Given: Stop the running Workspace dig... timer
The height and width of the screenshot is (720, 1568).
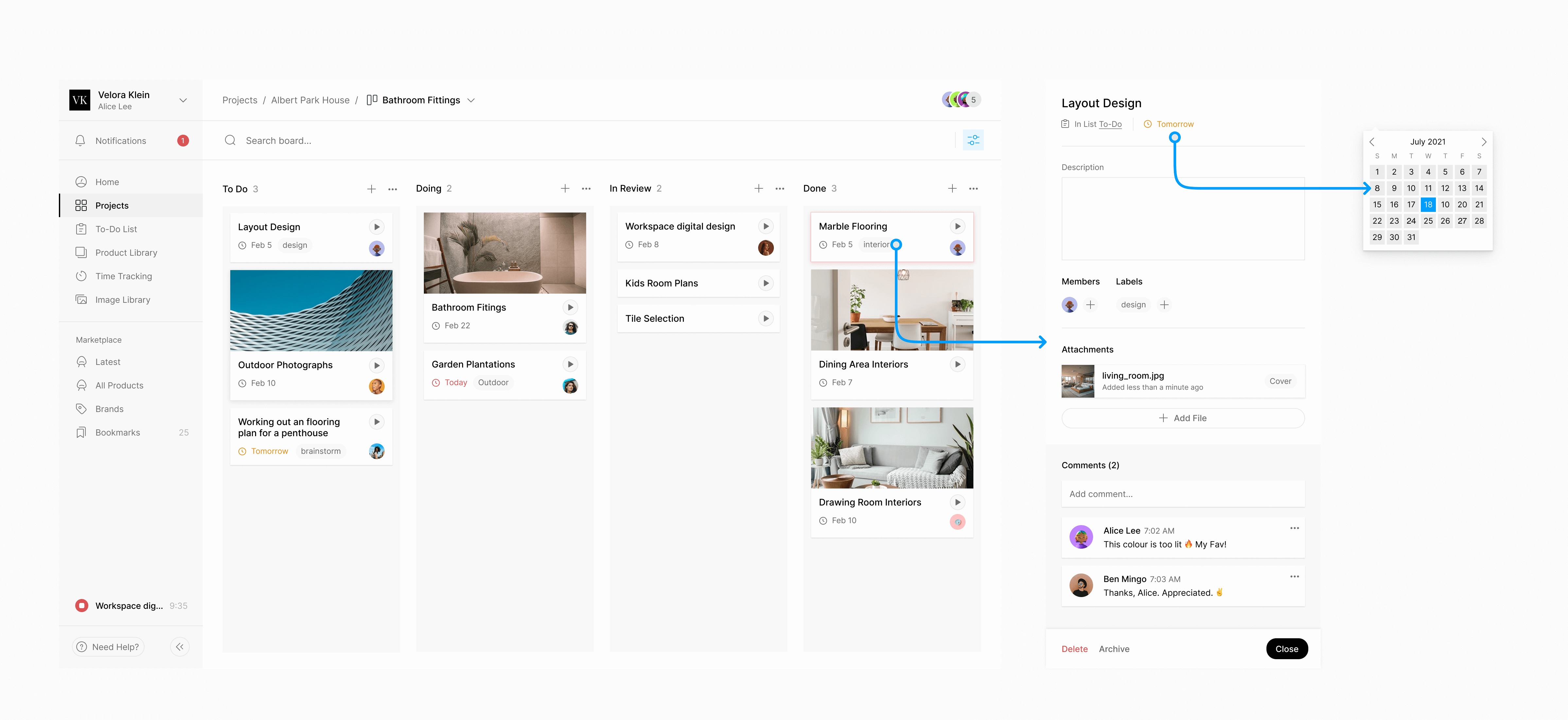Looking at the screenshot, I should point(81,605).
